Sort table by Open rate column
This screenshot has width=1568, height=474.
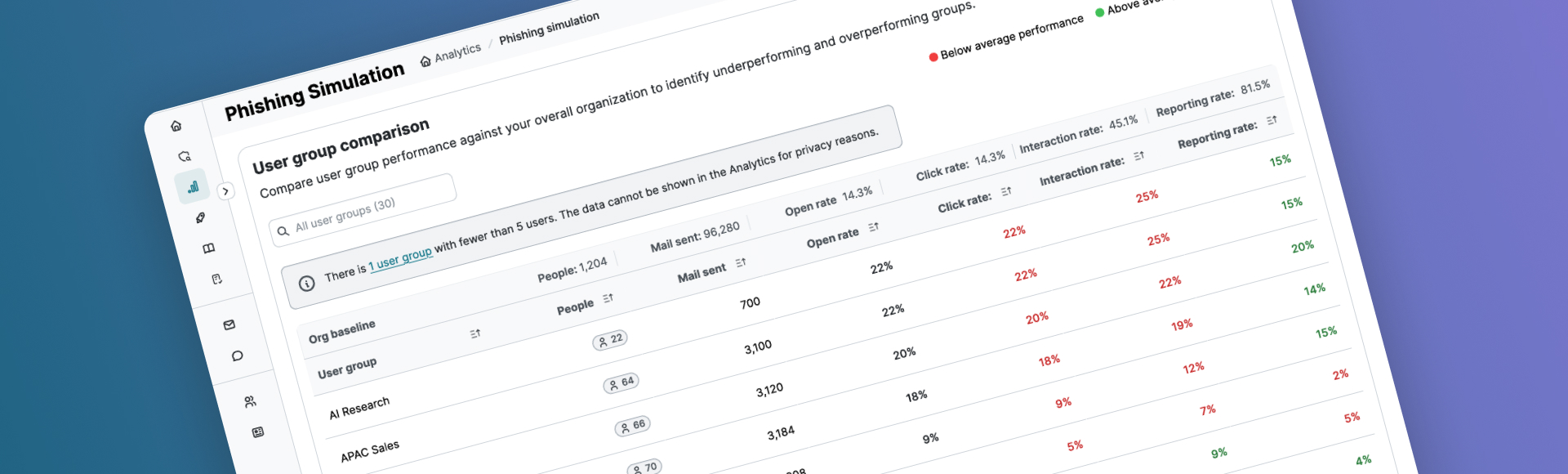[x=874, y=227]
